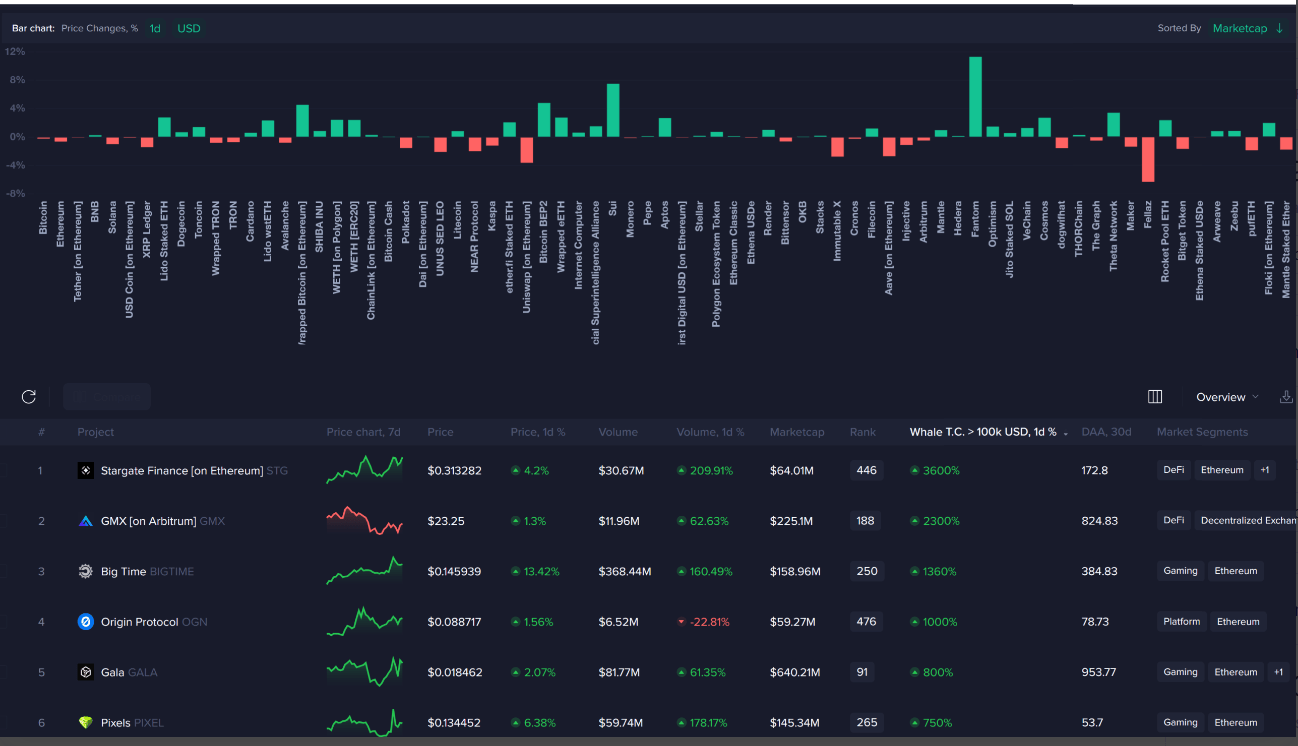Click the Origin Protocol blue logo

tap(86, 622)
